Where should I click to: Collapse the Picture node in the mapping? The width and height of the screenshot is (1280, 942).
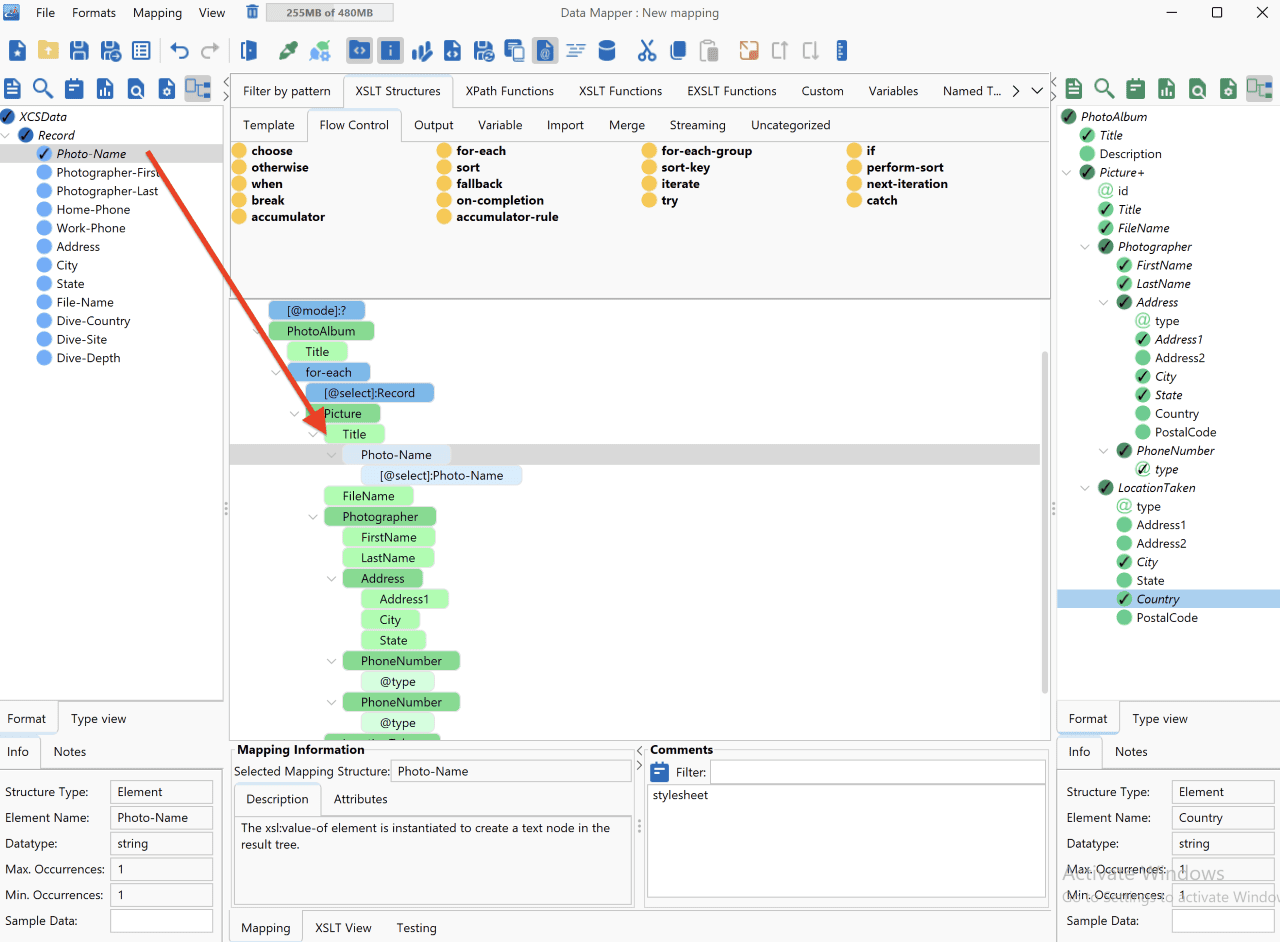pyautogui.click(x=295, y=413)
